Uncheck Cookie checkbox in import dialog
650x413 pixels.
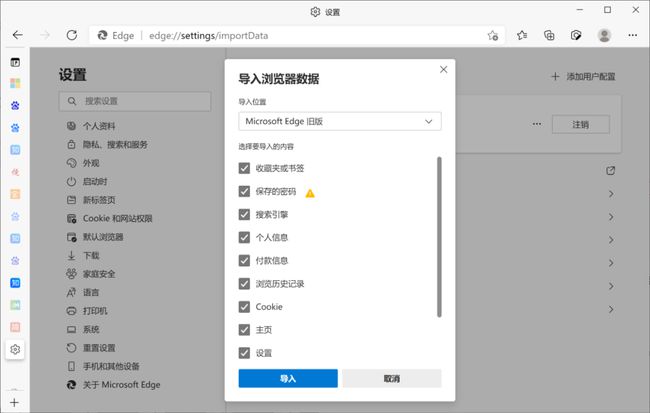coord(244,307)
